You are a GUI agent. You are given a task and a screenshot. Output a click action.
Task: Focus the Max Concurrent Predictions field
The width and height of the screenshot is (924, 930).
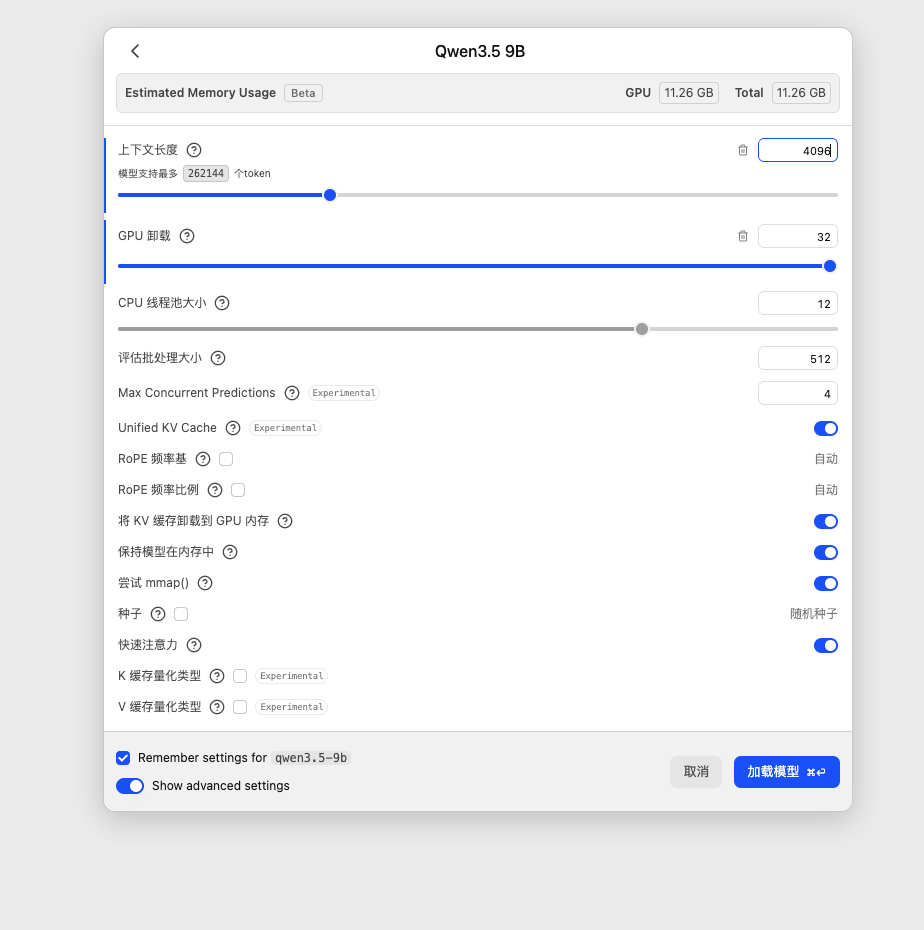(x=797, y=393)
